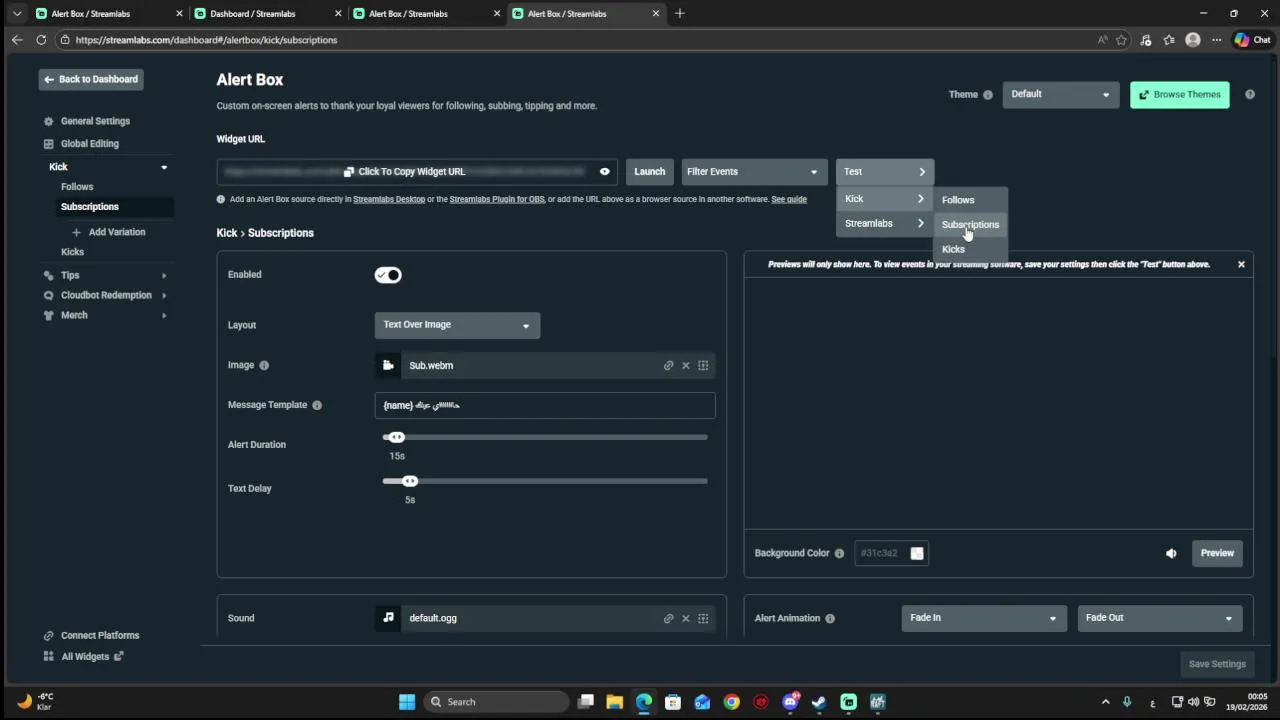This screenshot has width=1280, height=720.
Task: Mute the preview sound
Action: click(x=1171, y=553)
